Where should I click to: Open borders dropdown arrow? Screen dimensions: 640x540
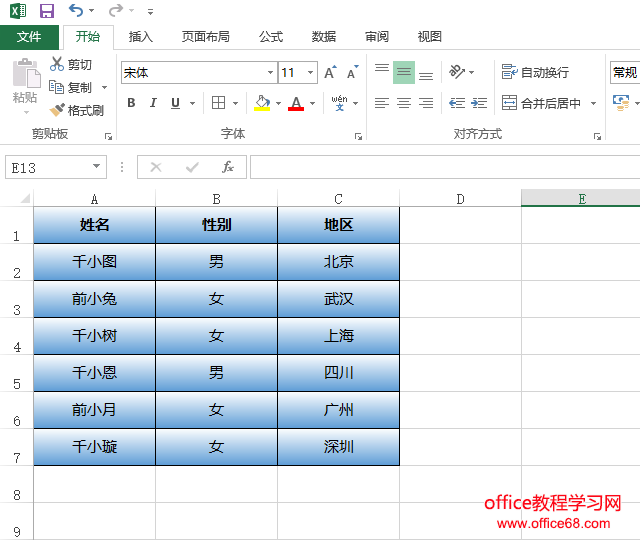click(236, 103)
